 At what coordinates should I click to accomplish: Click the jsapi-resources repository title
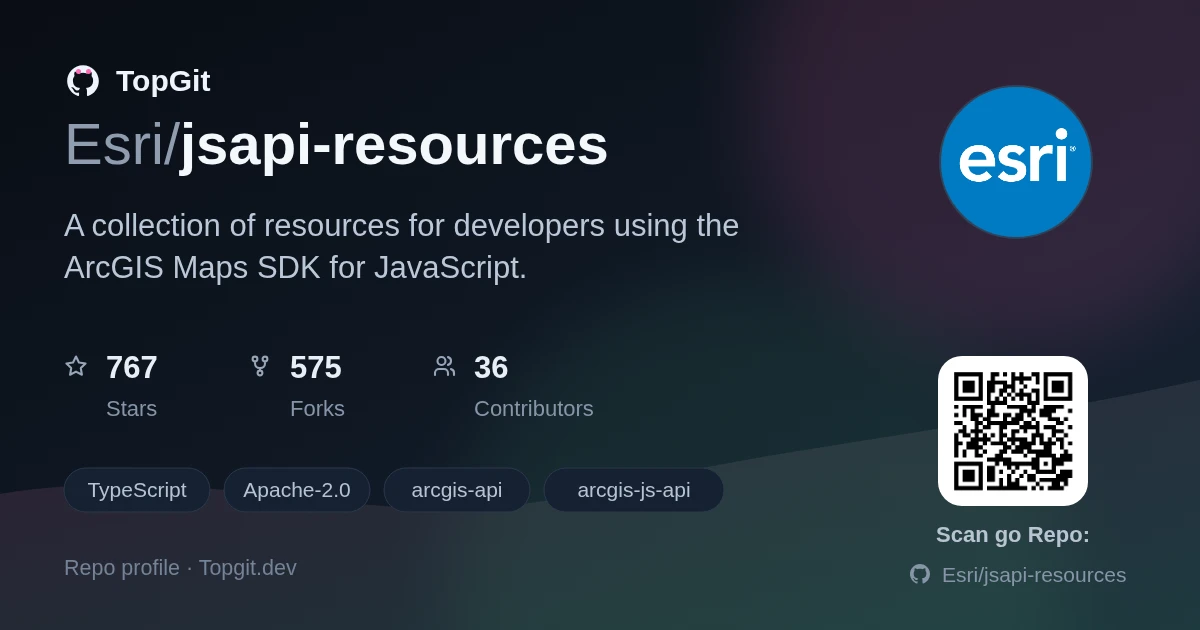[393, 145]
